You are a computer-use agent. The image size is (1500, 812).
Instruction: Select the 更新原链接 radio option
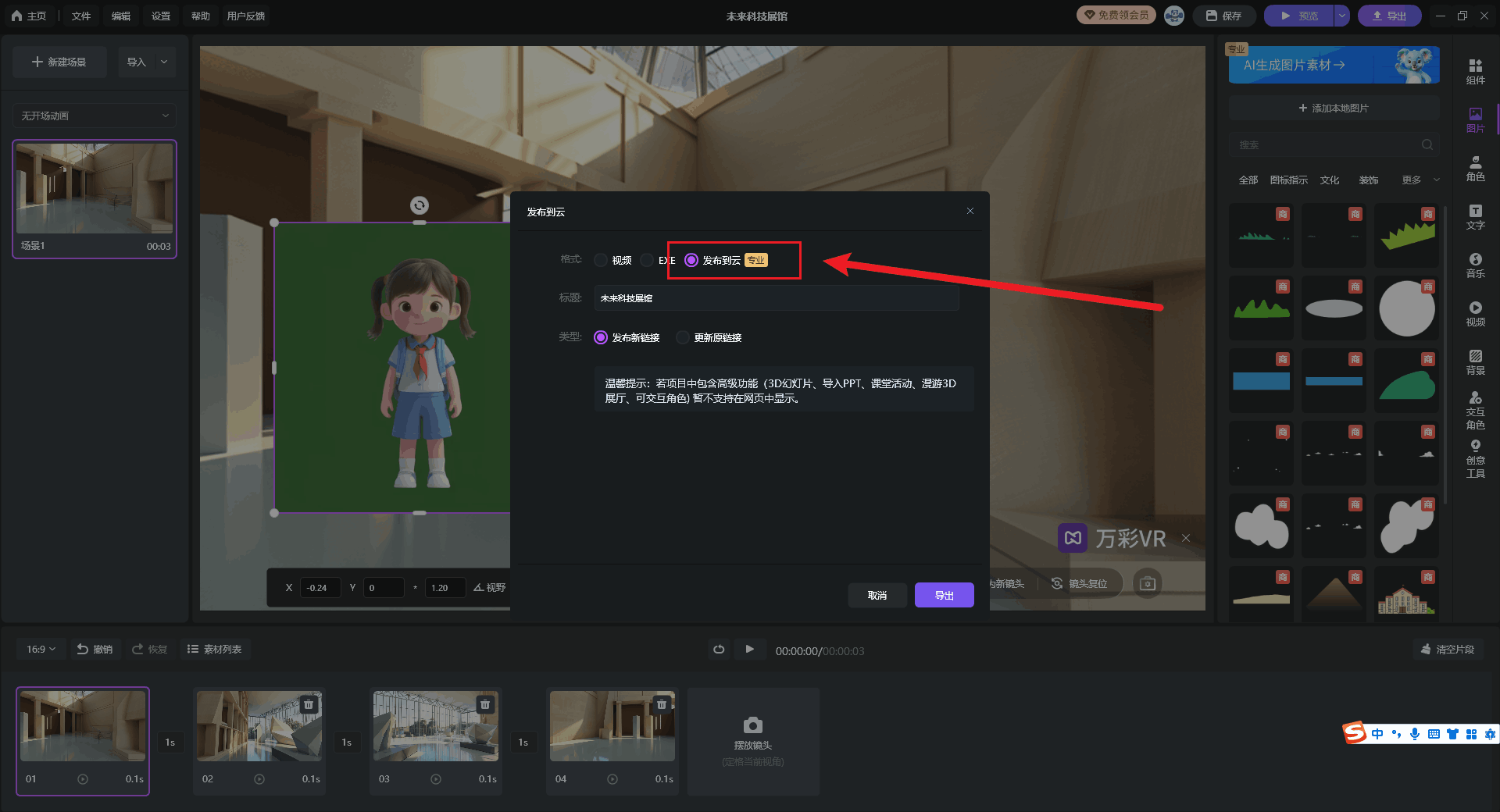coord(684,338)
